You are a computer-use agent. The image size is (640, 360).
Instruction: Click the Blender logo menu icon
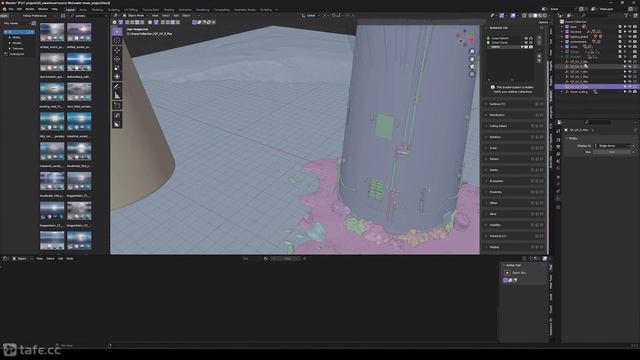point(4,9)
